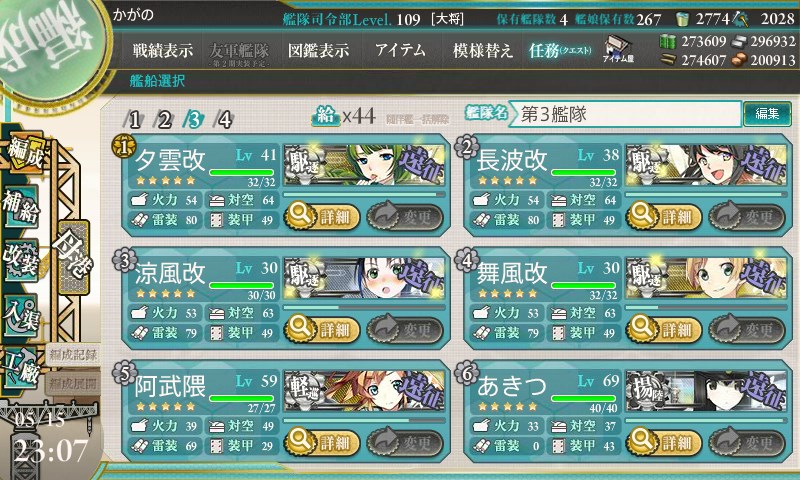This screenshot has width=800, height=480.
Task: Click the 編成記録 button
Action: point(72,355)
